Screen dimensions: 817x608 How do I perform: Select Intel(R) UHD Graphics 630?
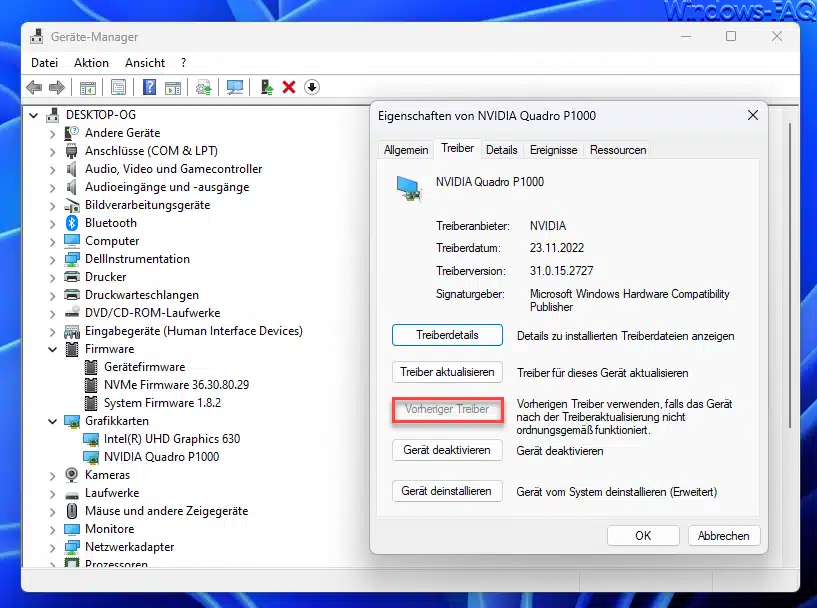coord(172,439)
